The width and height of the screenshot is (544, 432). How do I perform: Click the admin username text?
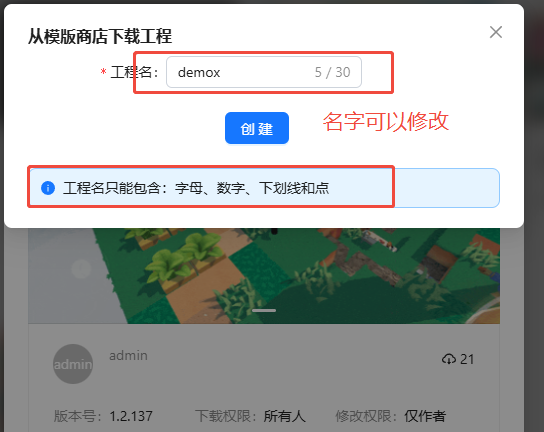point(128,355)
